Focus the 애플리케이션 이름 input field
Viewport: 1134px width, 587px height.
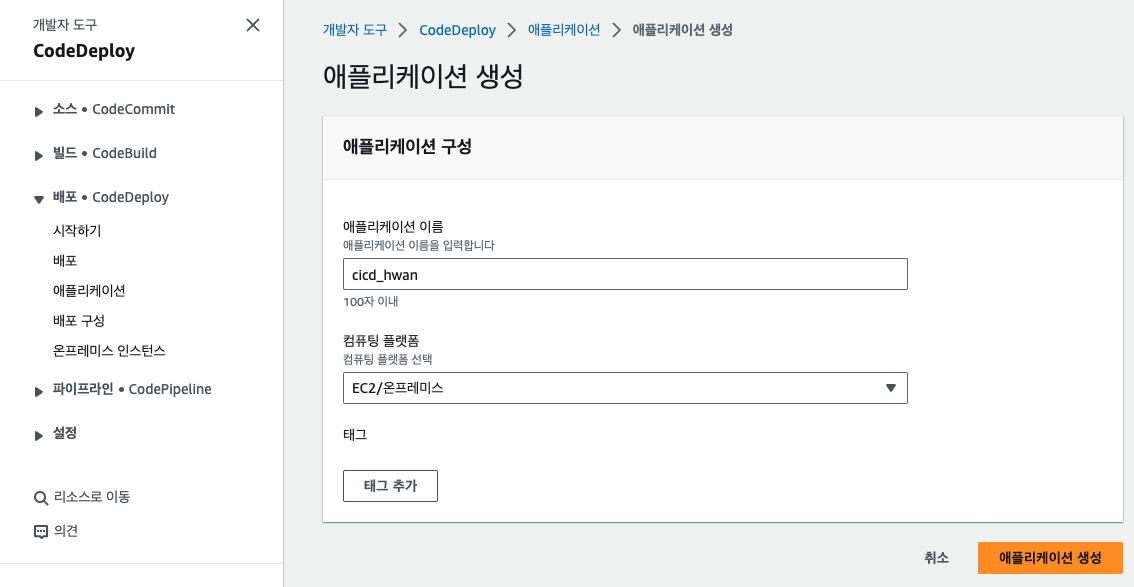coord(625,275)
